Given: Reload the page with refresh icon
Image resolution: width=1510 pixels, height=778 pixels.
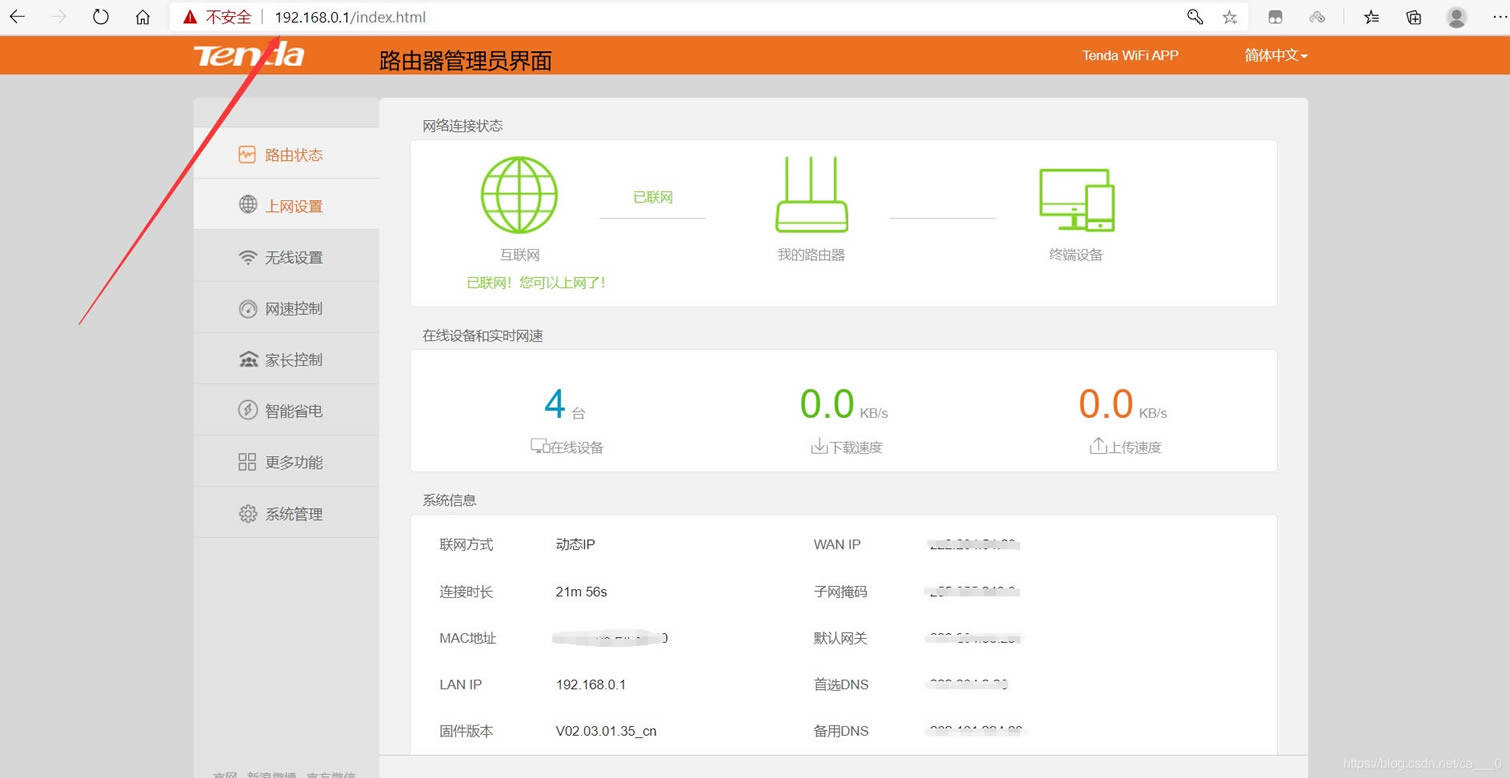Looking at the screenshot, I should (101, 17).
